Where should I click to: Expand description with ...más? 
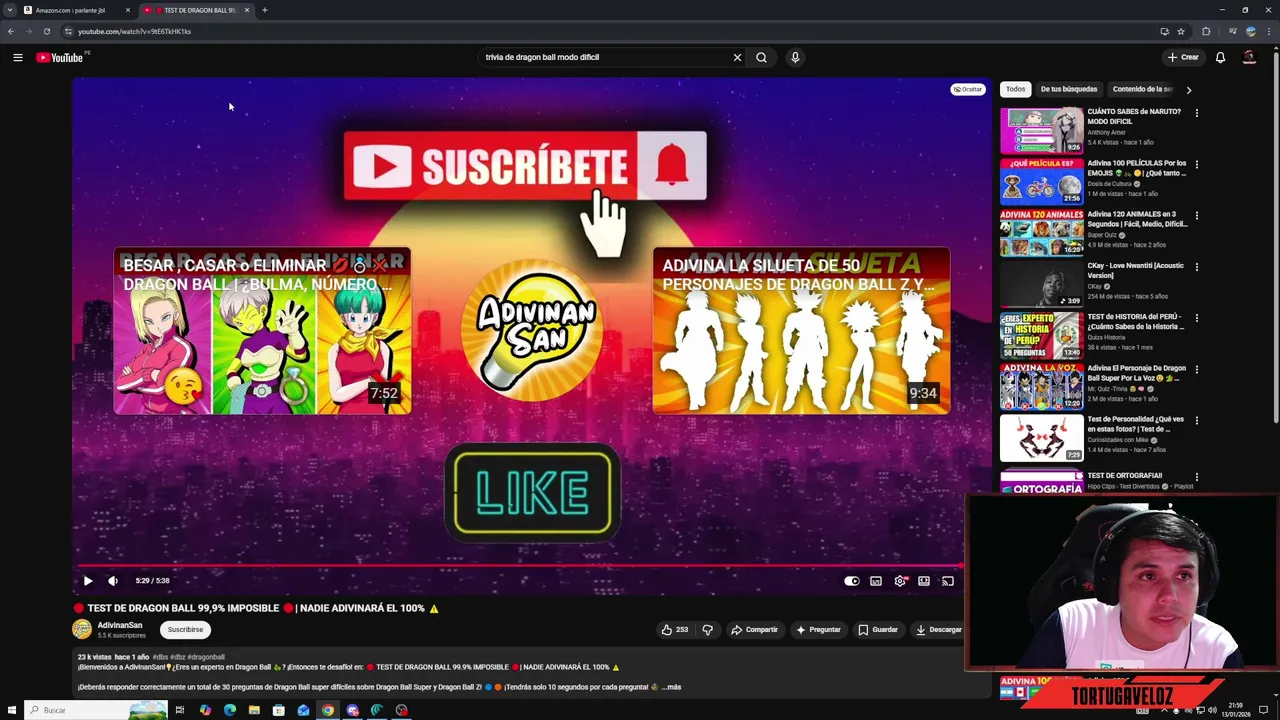[672, 687]
